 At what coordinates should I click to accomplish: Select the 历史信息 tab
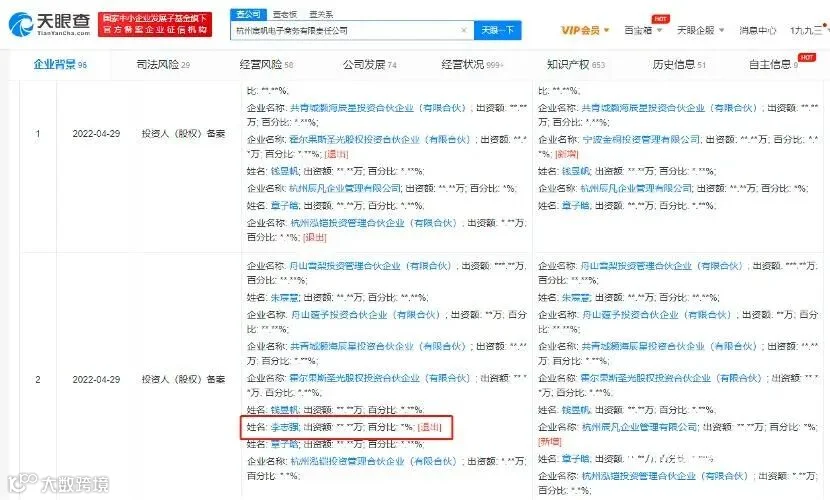pyautogui.click(x=679, y=65)
